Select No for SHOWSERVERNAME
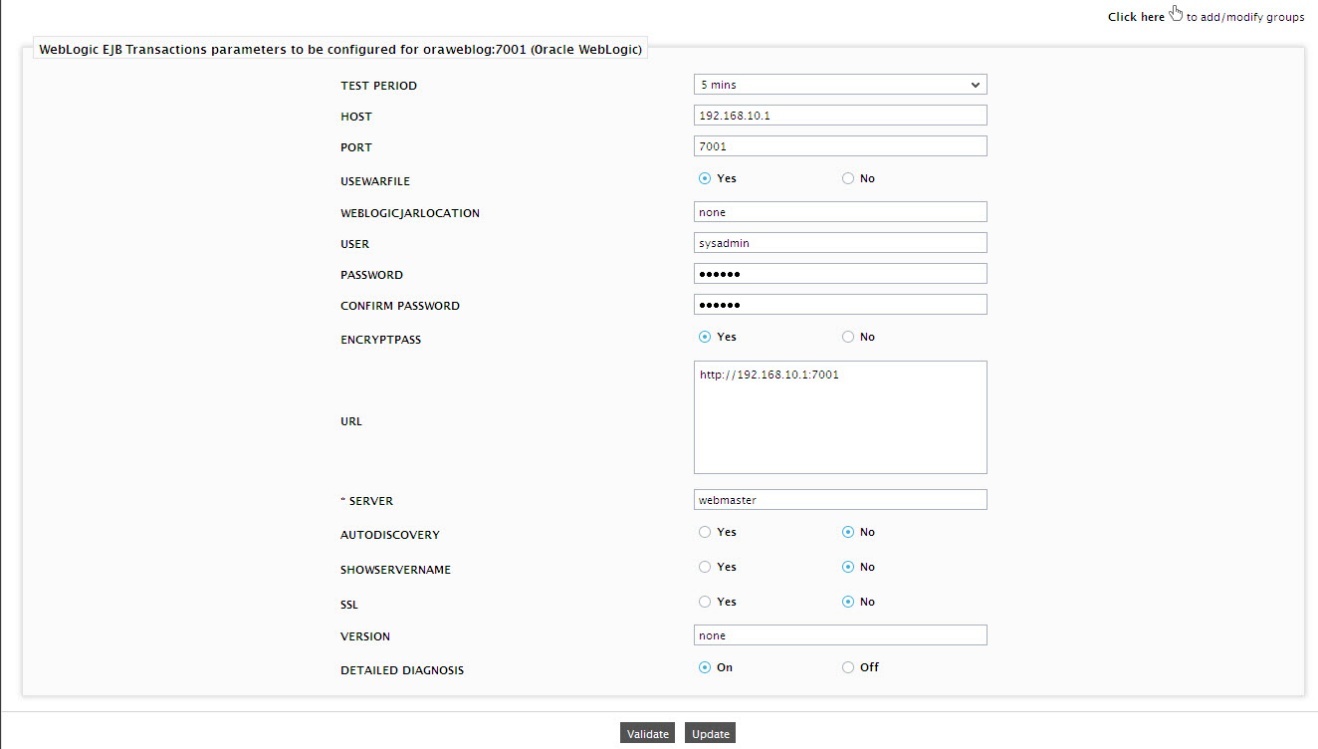1318x749 pixels. 848,567
